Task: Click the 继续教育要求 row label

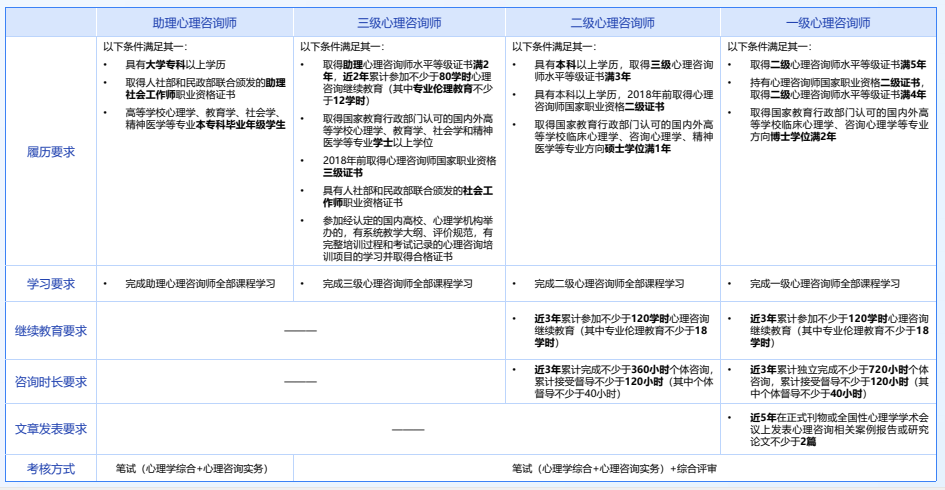Action: pos(50,331)
